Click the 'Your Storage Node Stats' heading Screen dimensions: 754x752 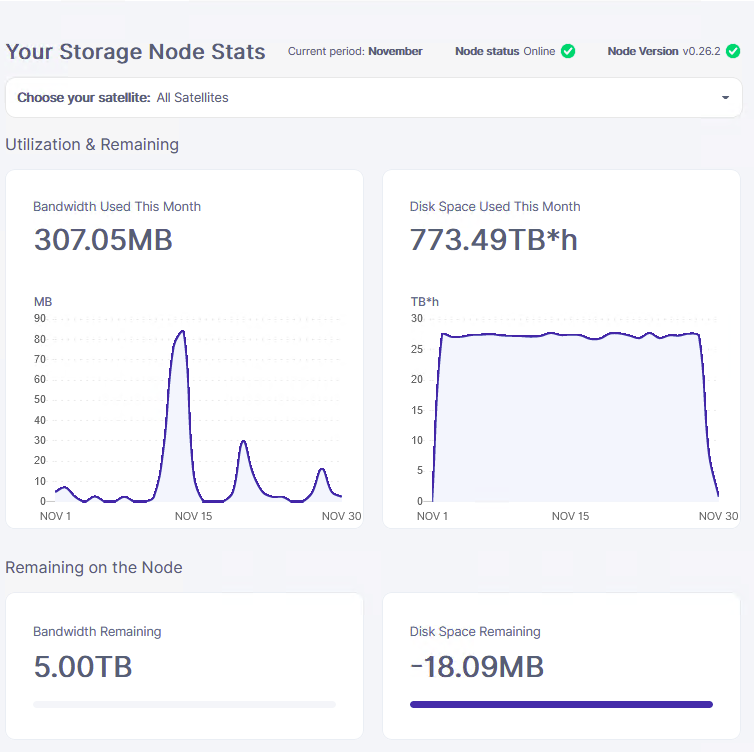pyautogui.click(x=136, y=52)
